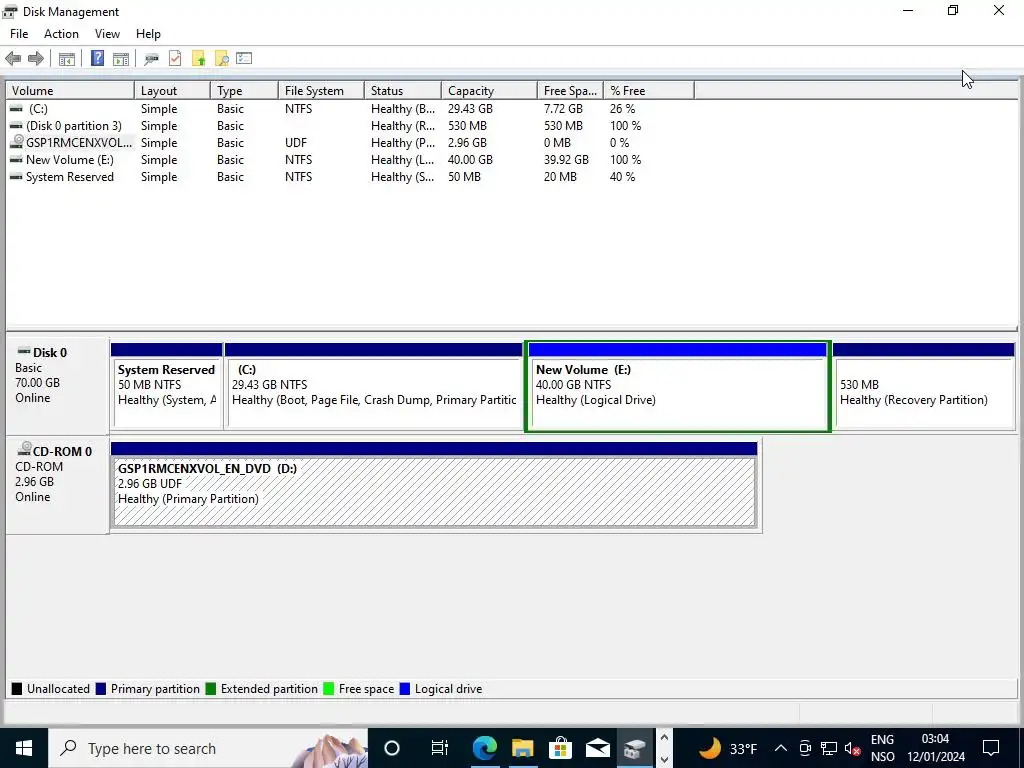Click the 29.43 GB capacity cell
Viewport: 1024px width, 768px height.
click(x=470, y=109)
